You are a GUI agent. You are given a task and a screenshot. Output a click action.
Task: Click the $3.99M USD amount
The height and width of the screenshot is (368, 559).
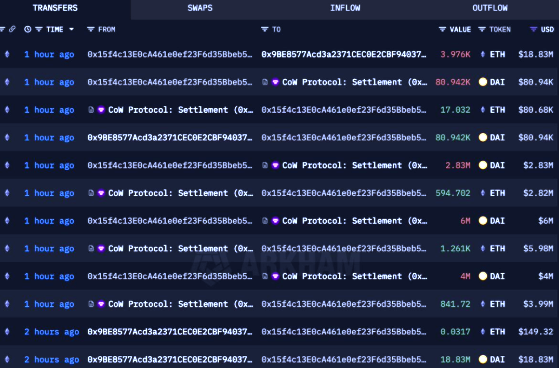(538, 304)
